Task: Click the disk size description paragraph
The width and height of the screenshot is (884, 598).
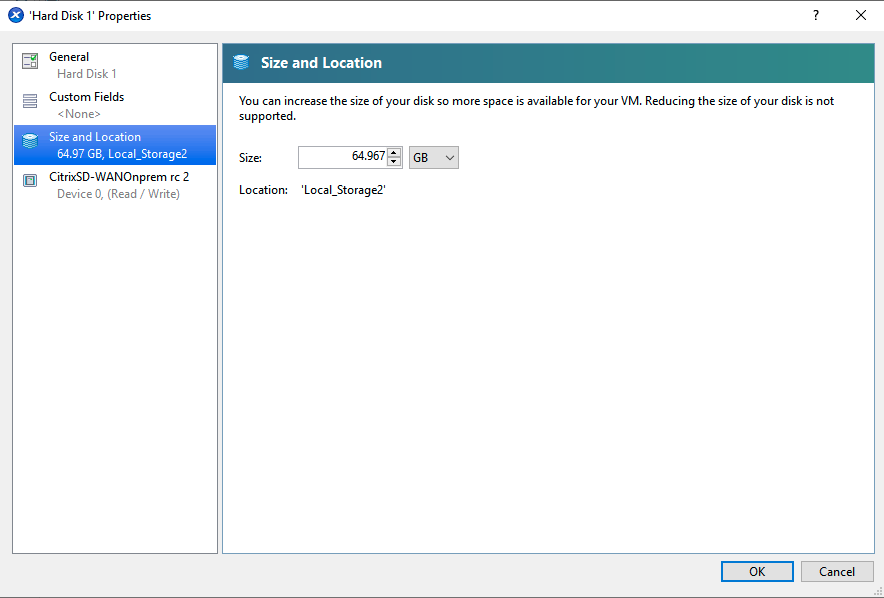Action: [536, 108]
